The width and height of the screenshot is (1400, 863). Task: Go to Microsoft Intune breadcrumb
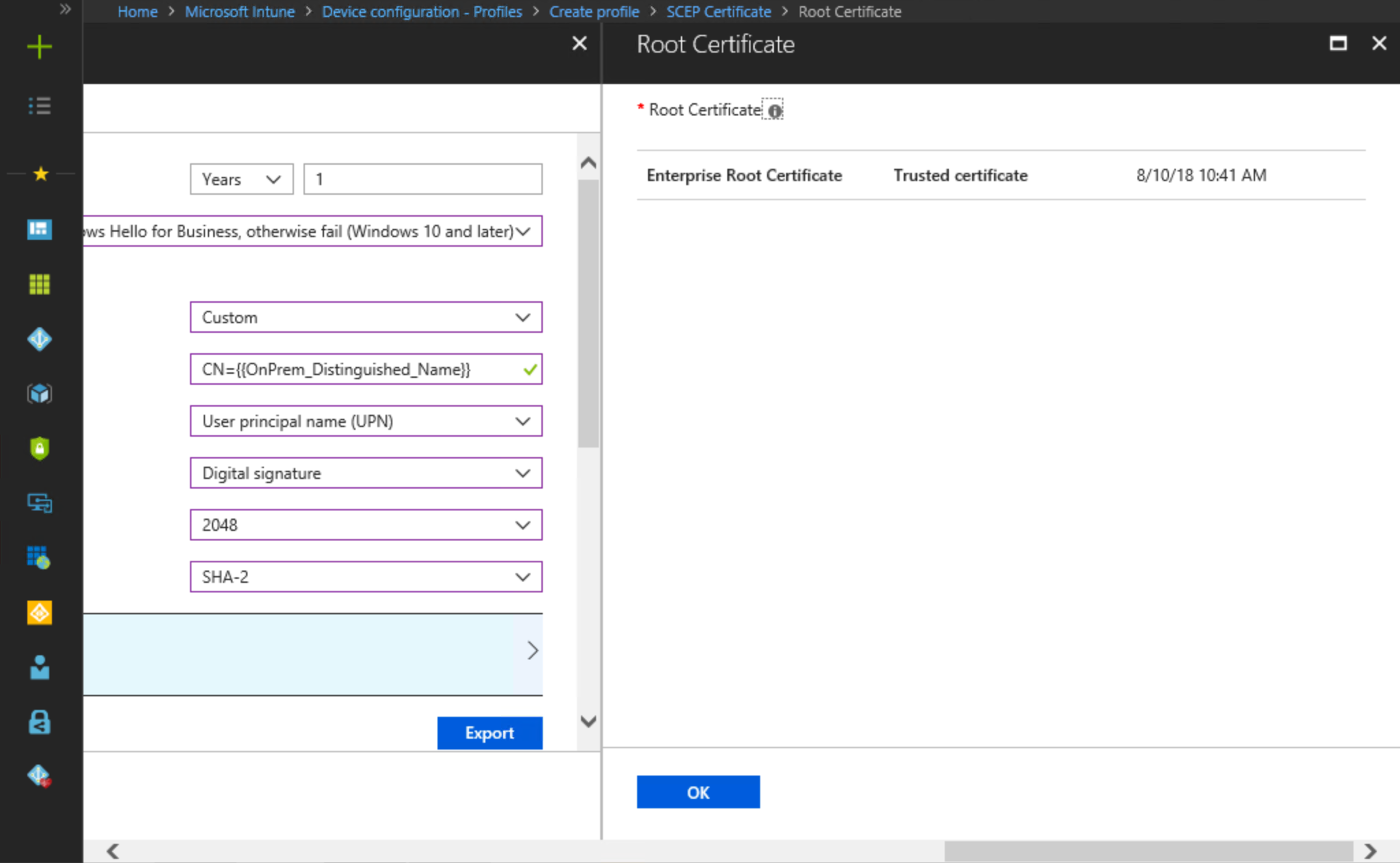point(239,12)
